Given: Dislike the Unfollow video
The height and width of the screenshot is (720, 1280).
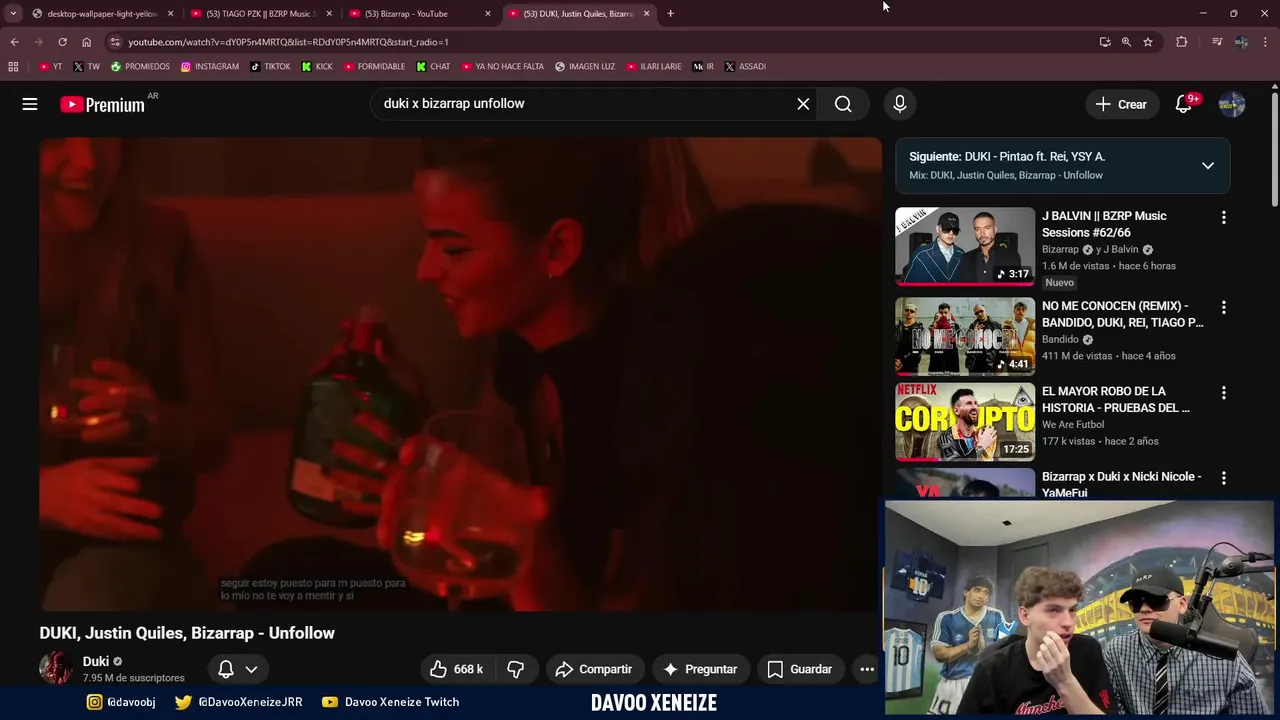Looking at the screenshot, I should click(516, 669).
